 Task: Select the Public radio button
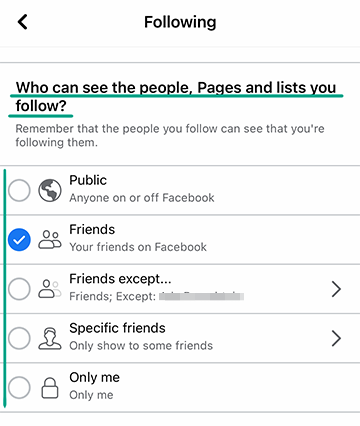pyautogui.click(x=19, y=190)
